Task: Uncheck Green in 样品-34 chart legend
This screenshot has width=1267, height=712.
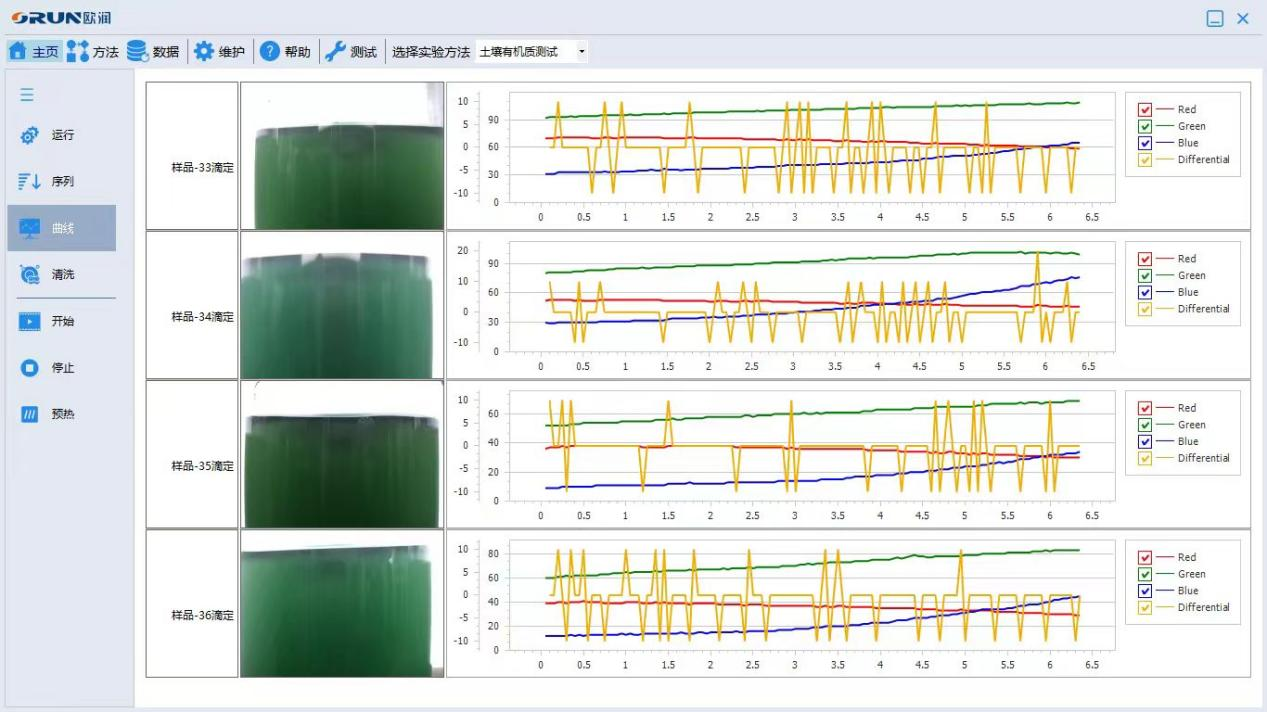Action: click(x=1145, y=276)
